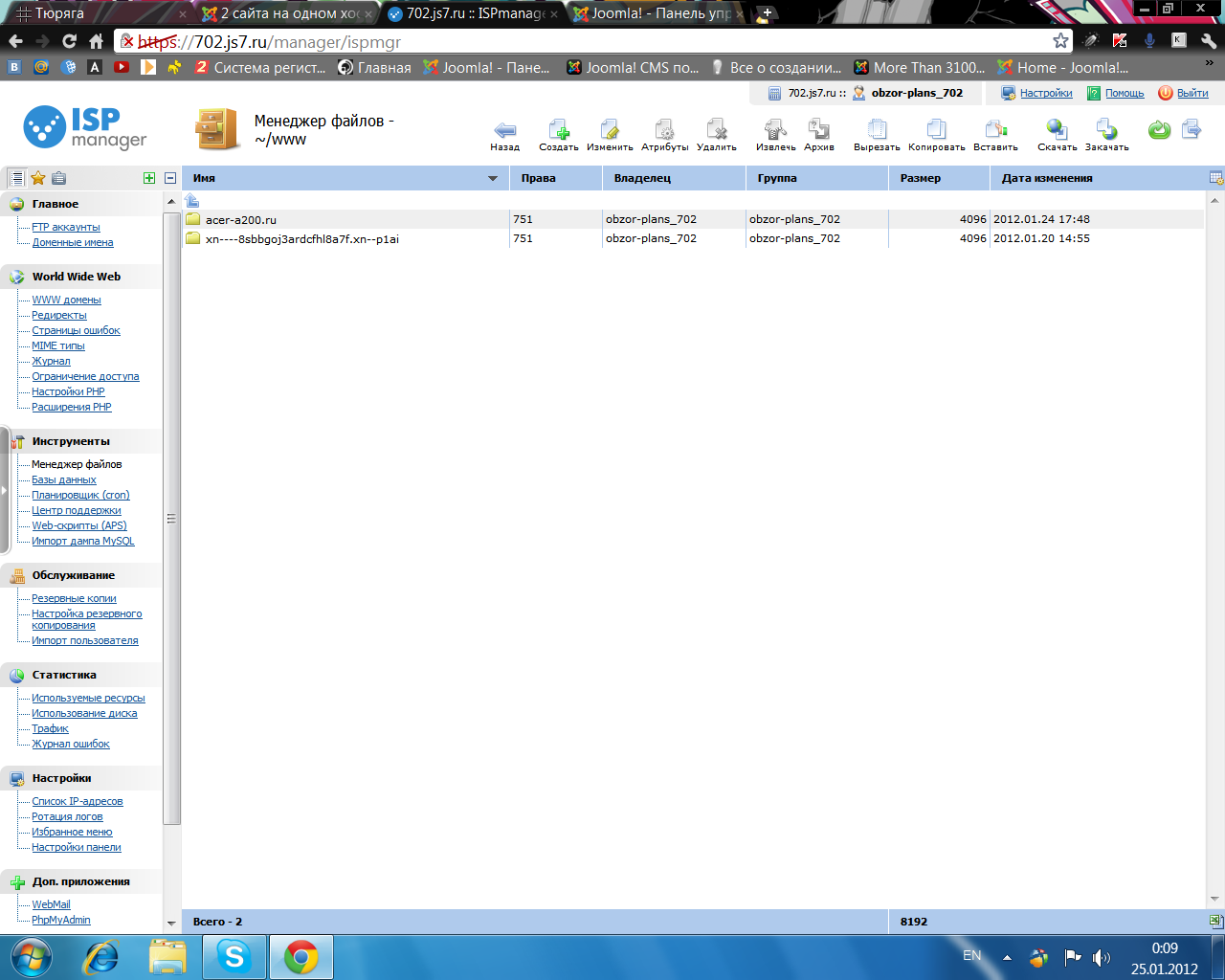Screen dimensions: 1225x980
Task: Open Chrome wrench settings menu
Action: [x=1208, y=41]
